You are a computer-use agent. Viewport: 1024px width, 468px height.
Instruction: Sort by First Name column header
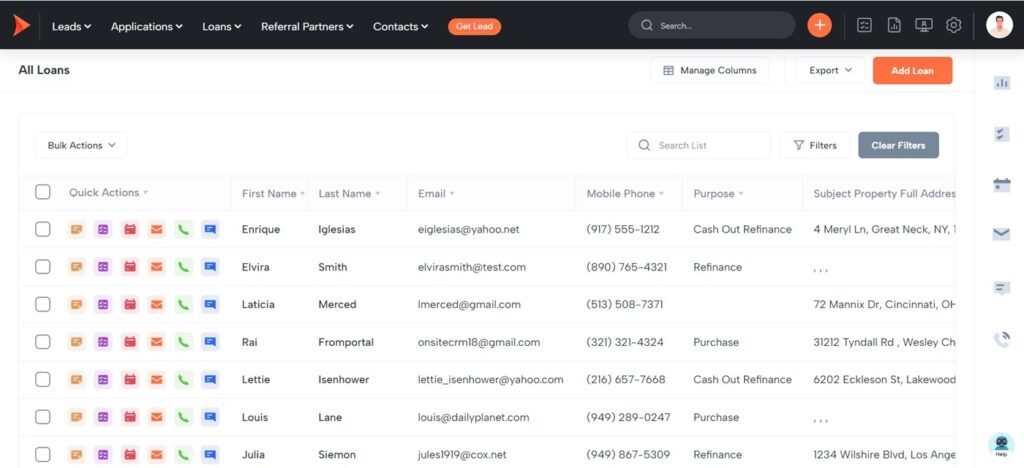coord(269,194)
